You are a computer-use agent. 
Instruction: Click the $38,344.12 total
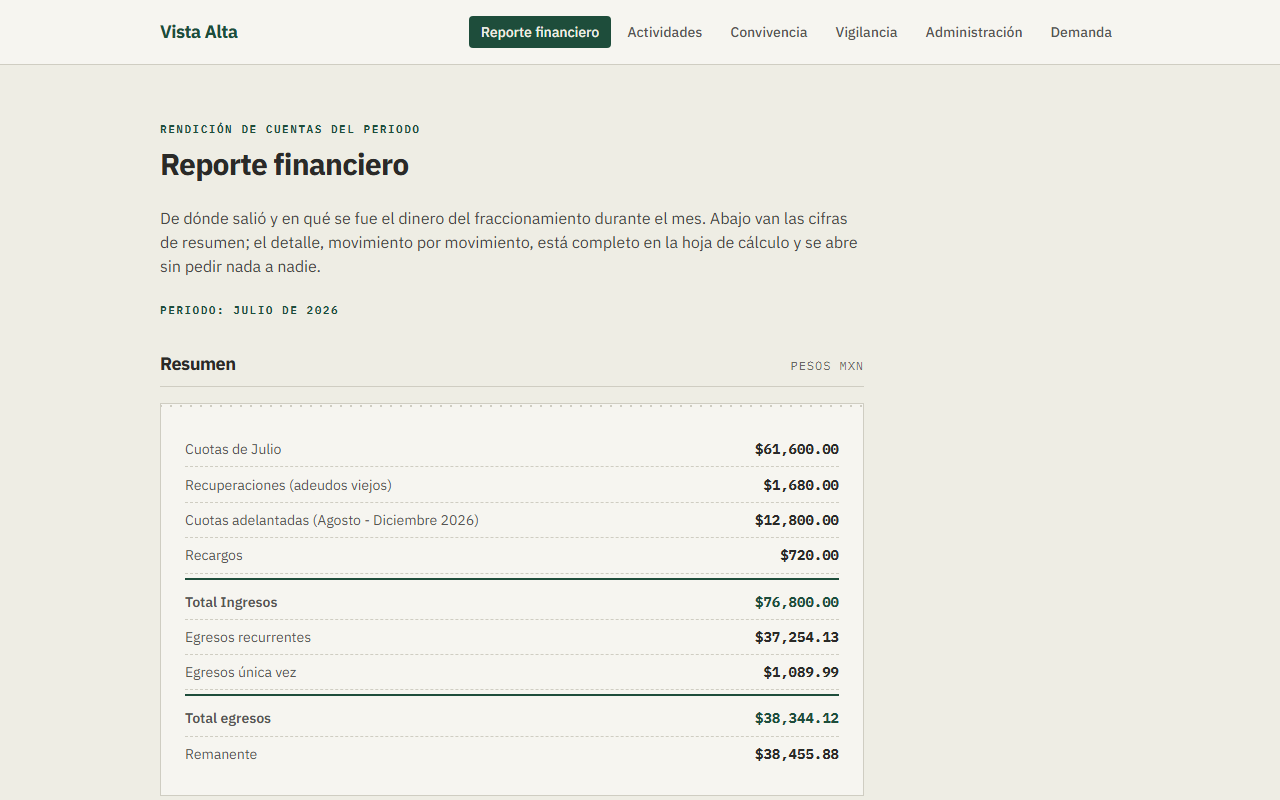tap(797, 718)
